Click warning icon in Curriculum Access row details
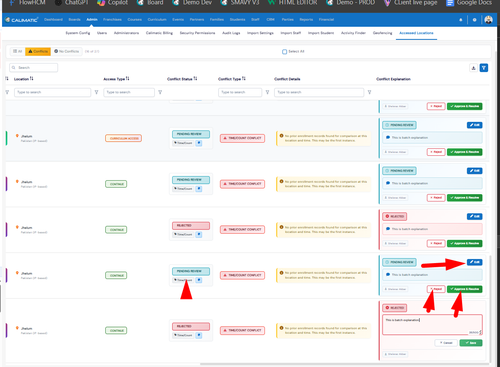 click(281, 136)
